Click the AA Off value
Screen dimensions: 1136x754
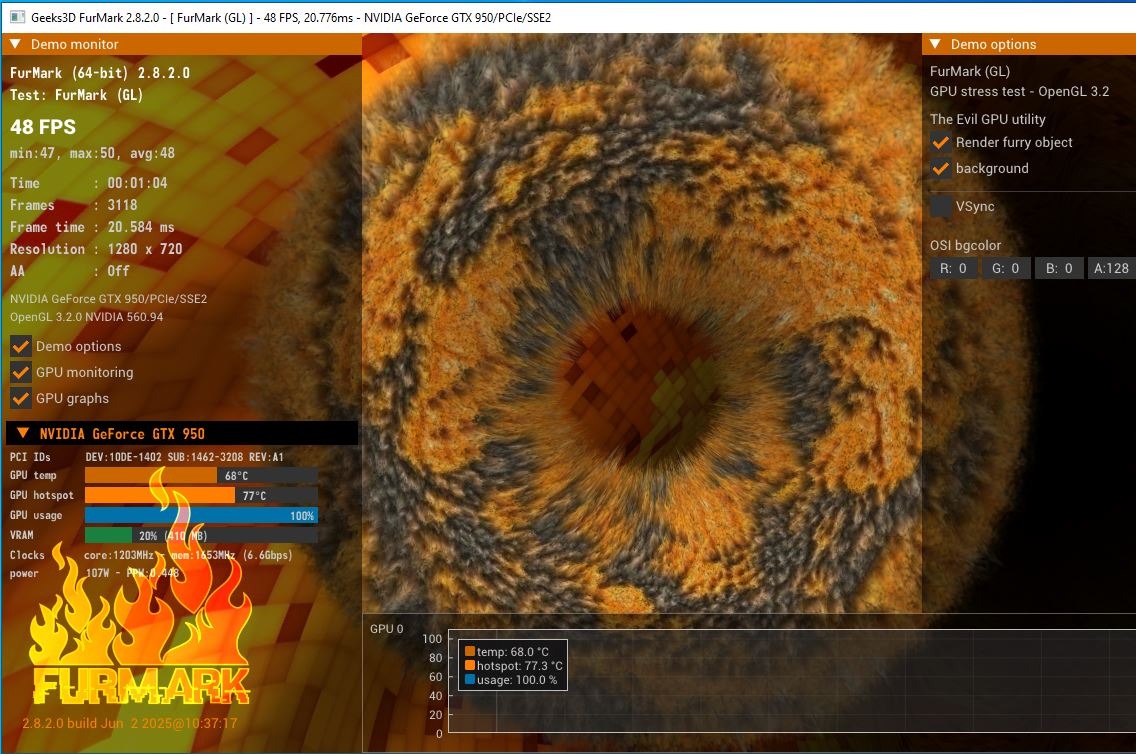[118, 271]
